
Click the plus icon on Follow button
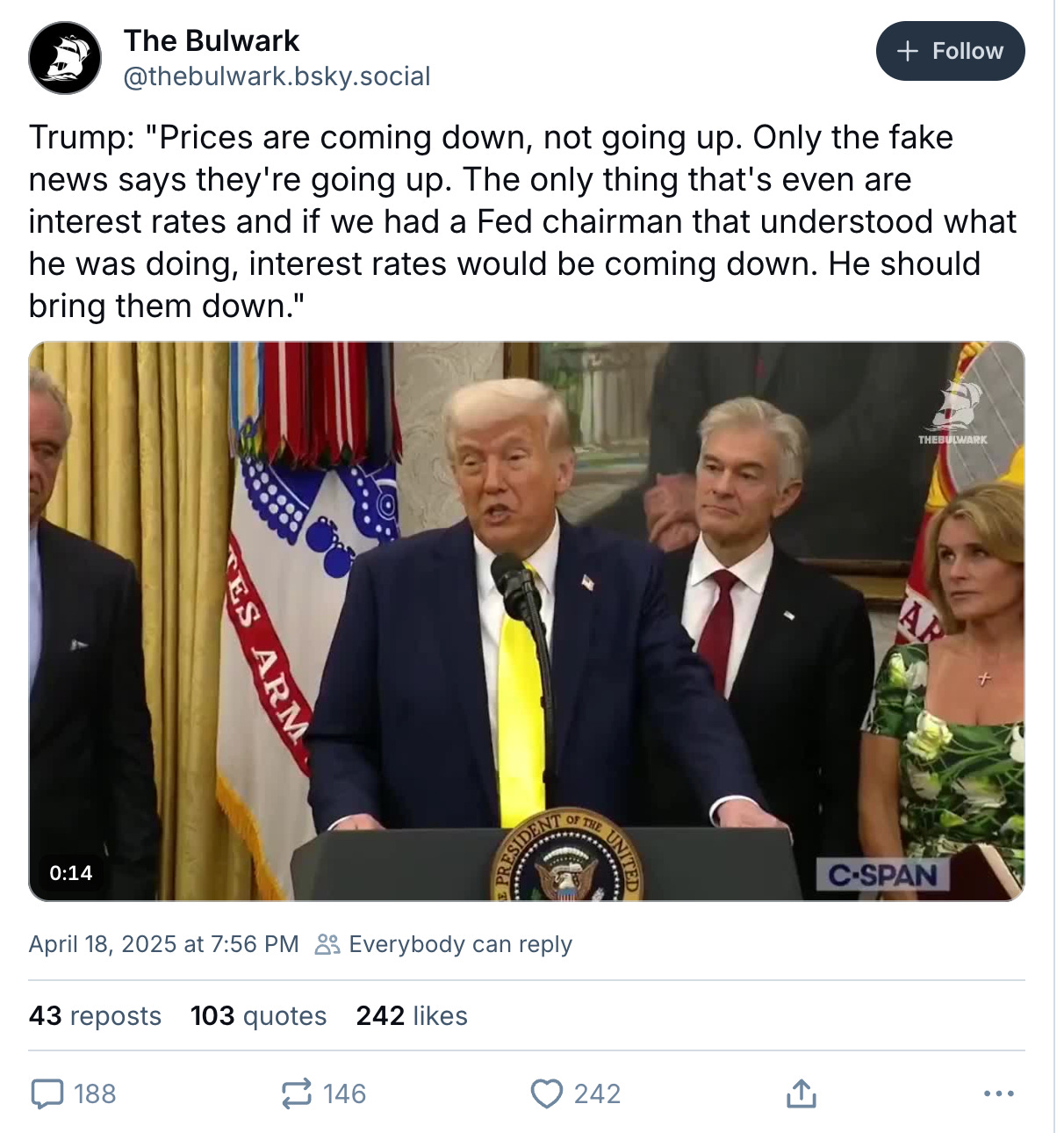coord(908,51)
